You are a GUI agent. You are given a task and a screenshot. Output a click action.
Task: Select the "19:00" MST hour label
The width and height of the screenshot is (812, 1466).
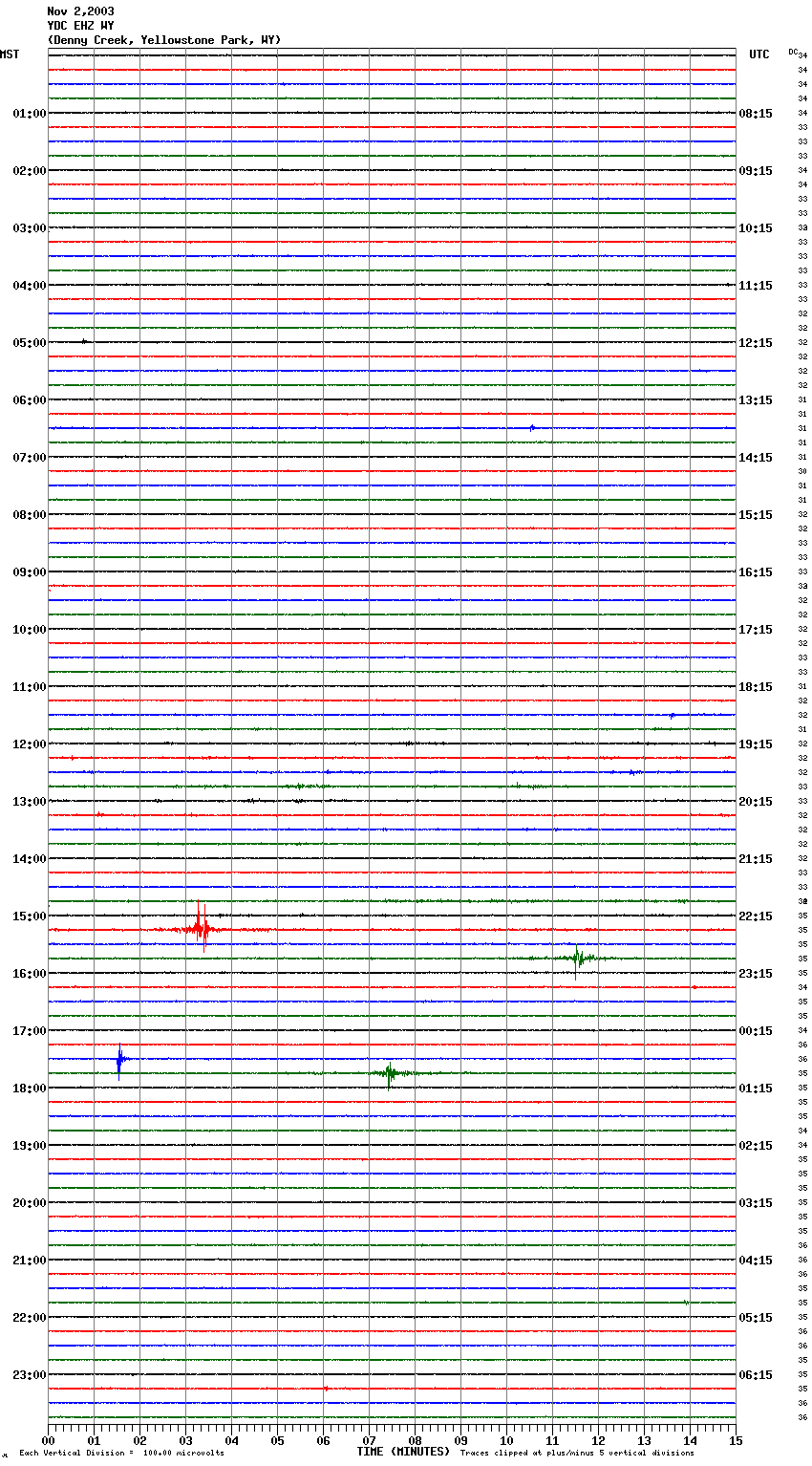tap(30, 1146)
